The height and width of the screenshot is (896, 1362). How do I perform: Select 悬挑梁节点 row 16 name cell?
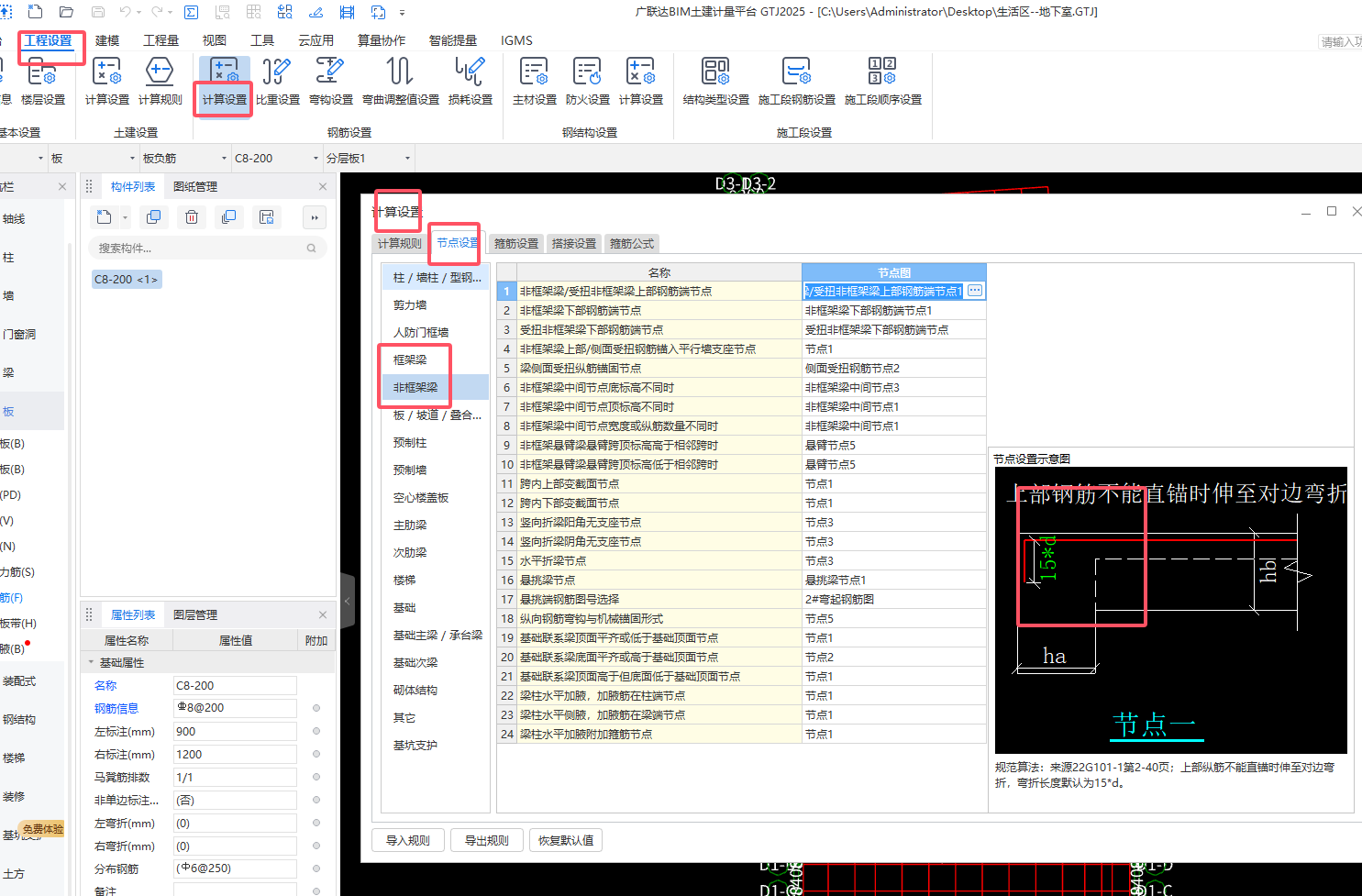[659, 580]
